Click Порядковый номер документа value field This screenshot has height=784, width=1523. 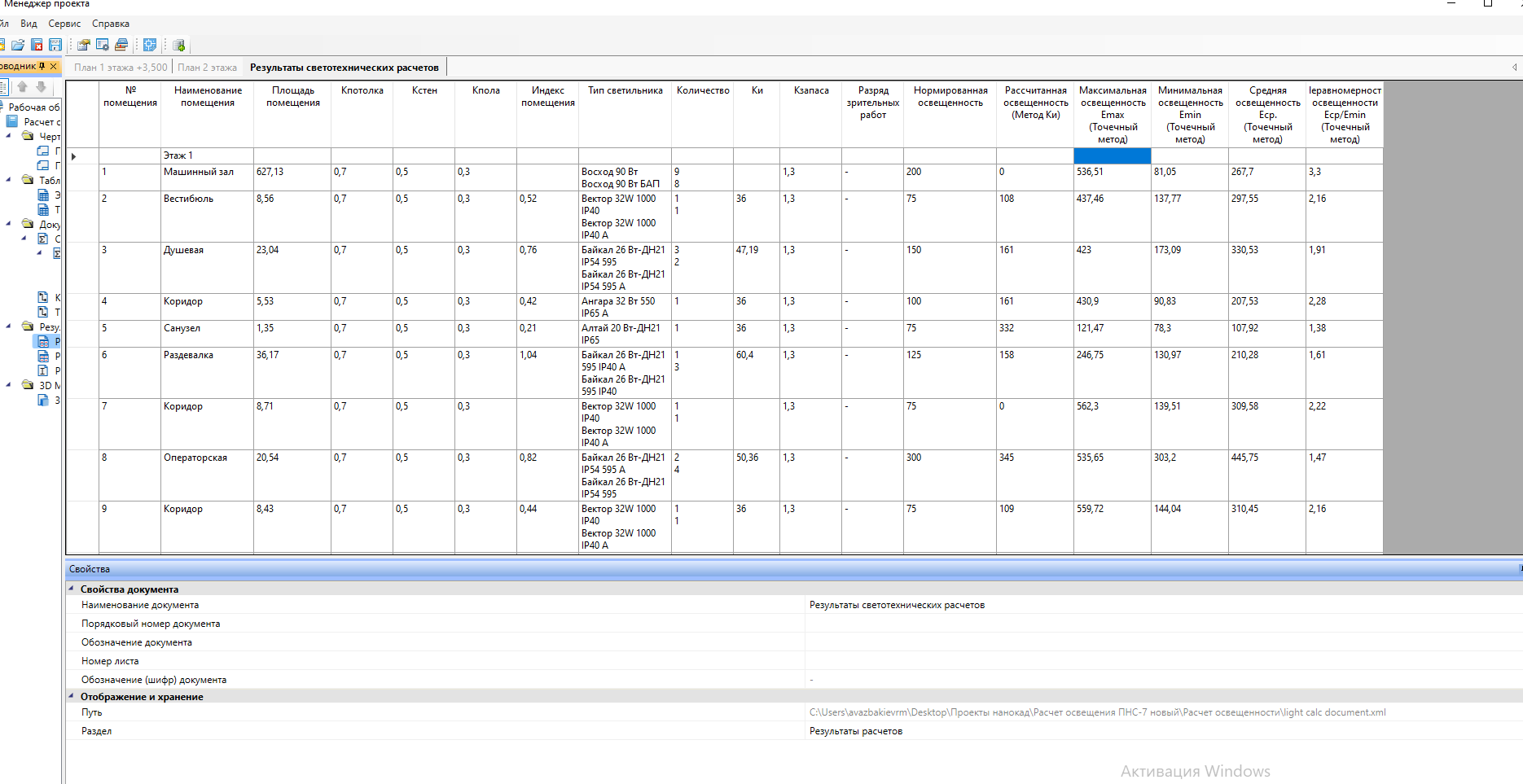[1163, 624]
